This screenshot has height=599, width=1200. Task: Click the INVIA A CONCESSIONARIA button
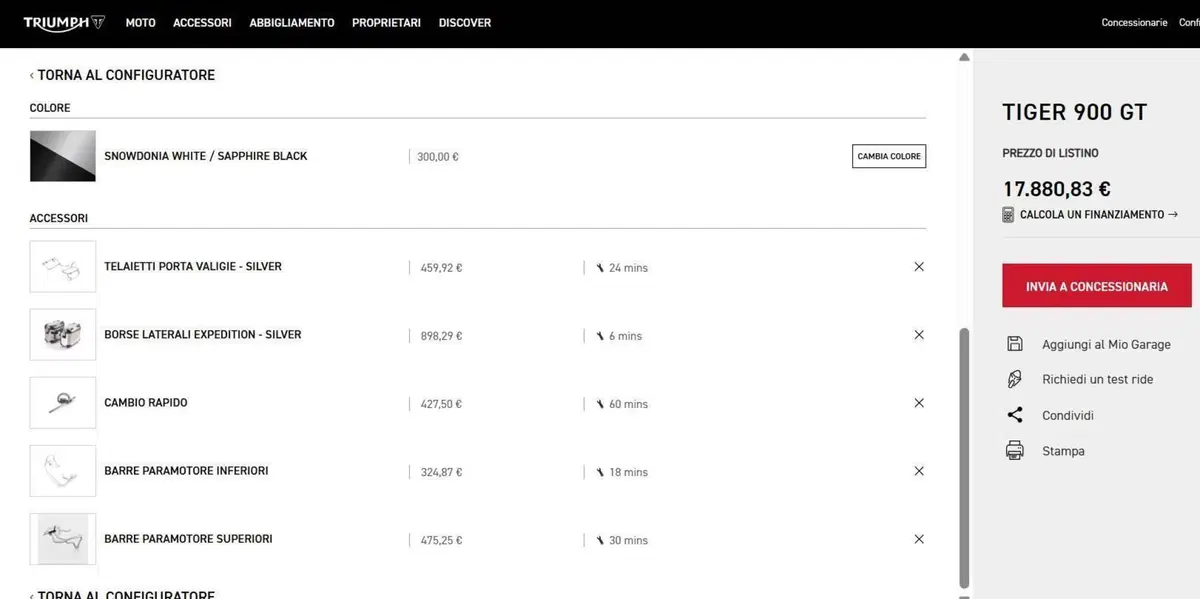[x=1097, y=286]
